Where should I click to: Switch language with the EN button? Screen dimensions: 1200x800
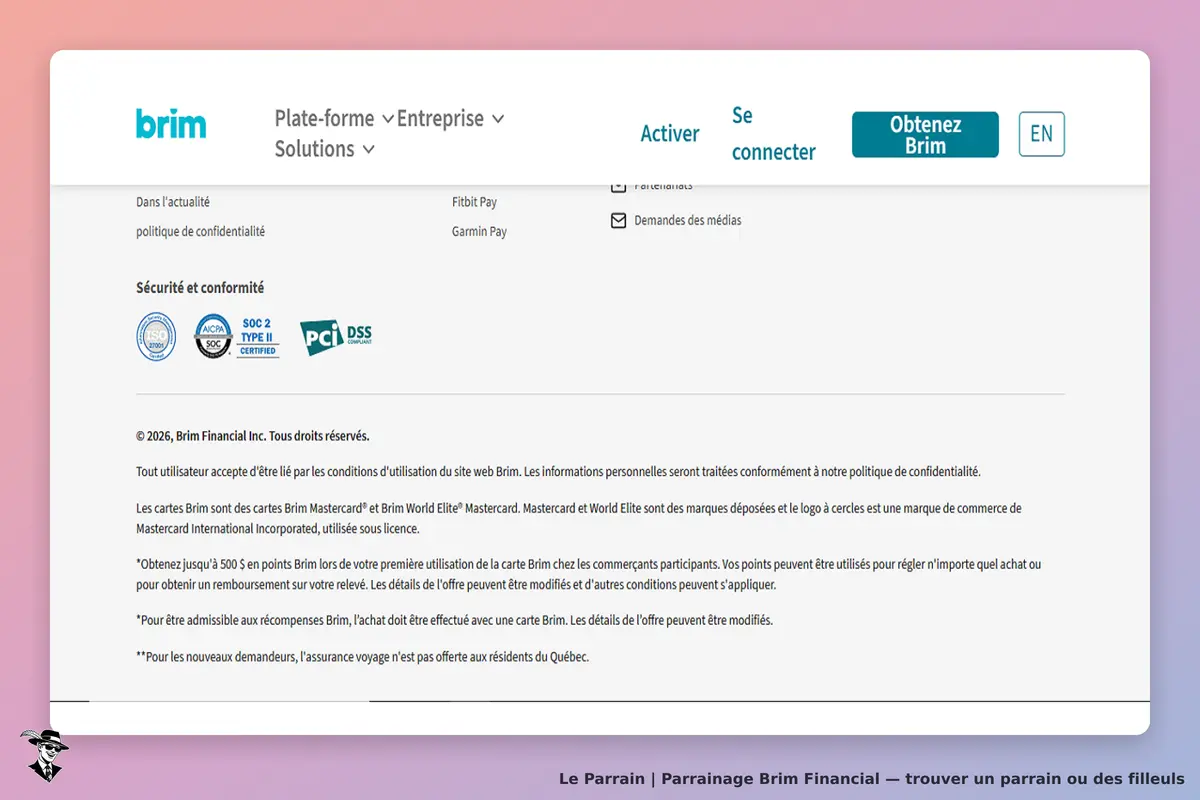click(1042, 134)
